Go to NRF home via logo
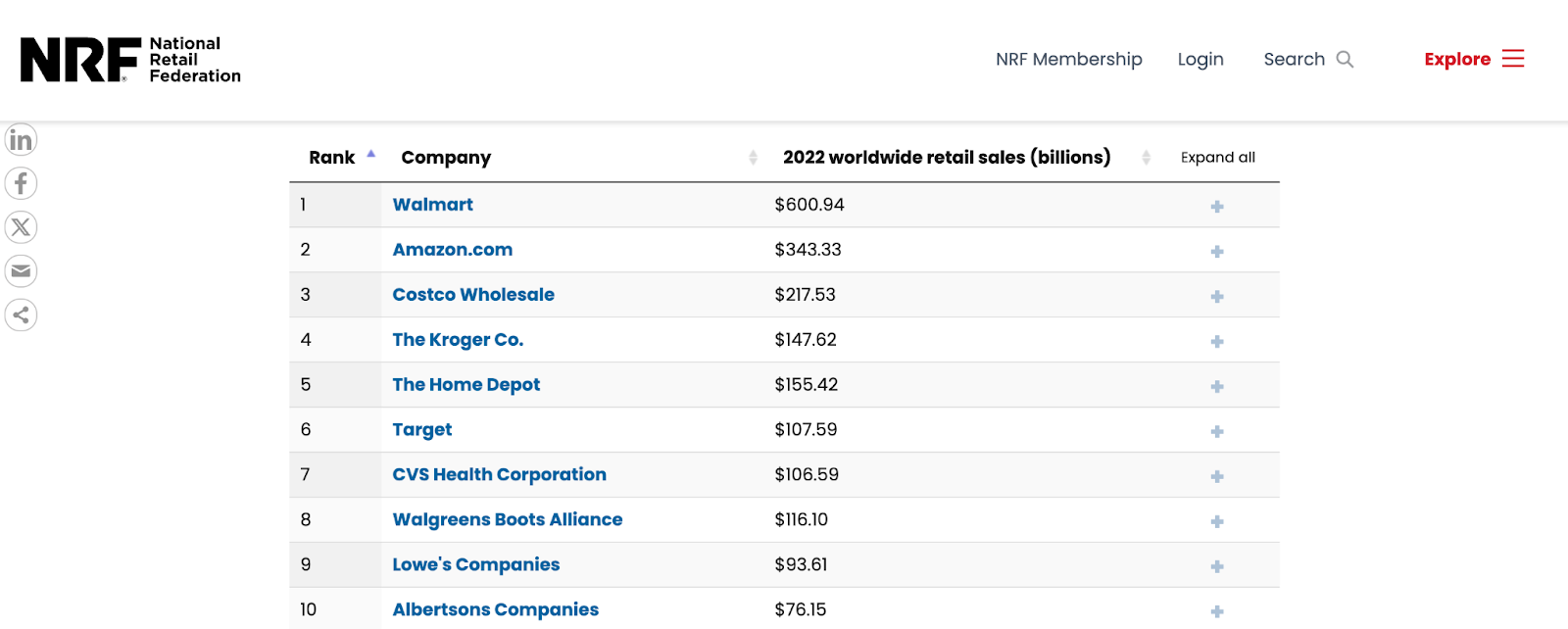 click(130, 60)
